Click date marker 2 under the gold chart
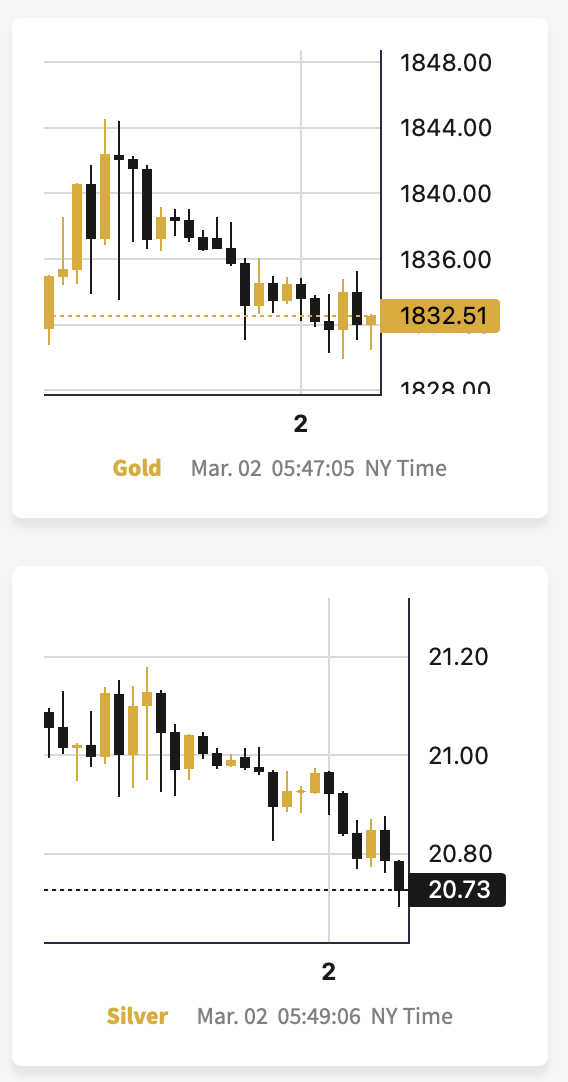 point(300,424)
